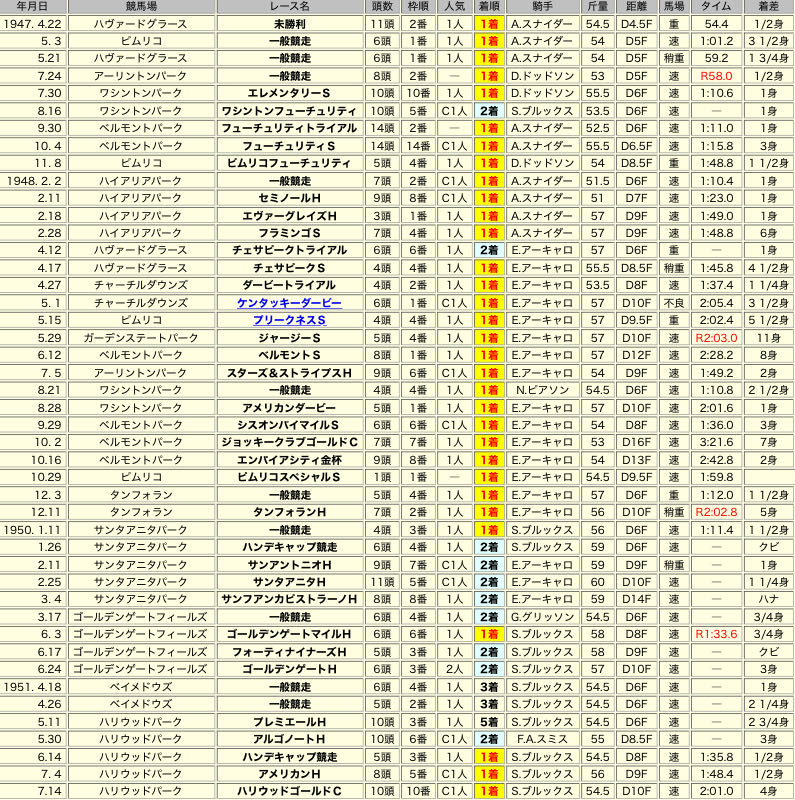Select the race name ピムリコスペシャルS
The image size is (795, 800).
tap(289, 478)
